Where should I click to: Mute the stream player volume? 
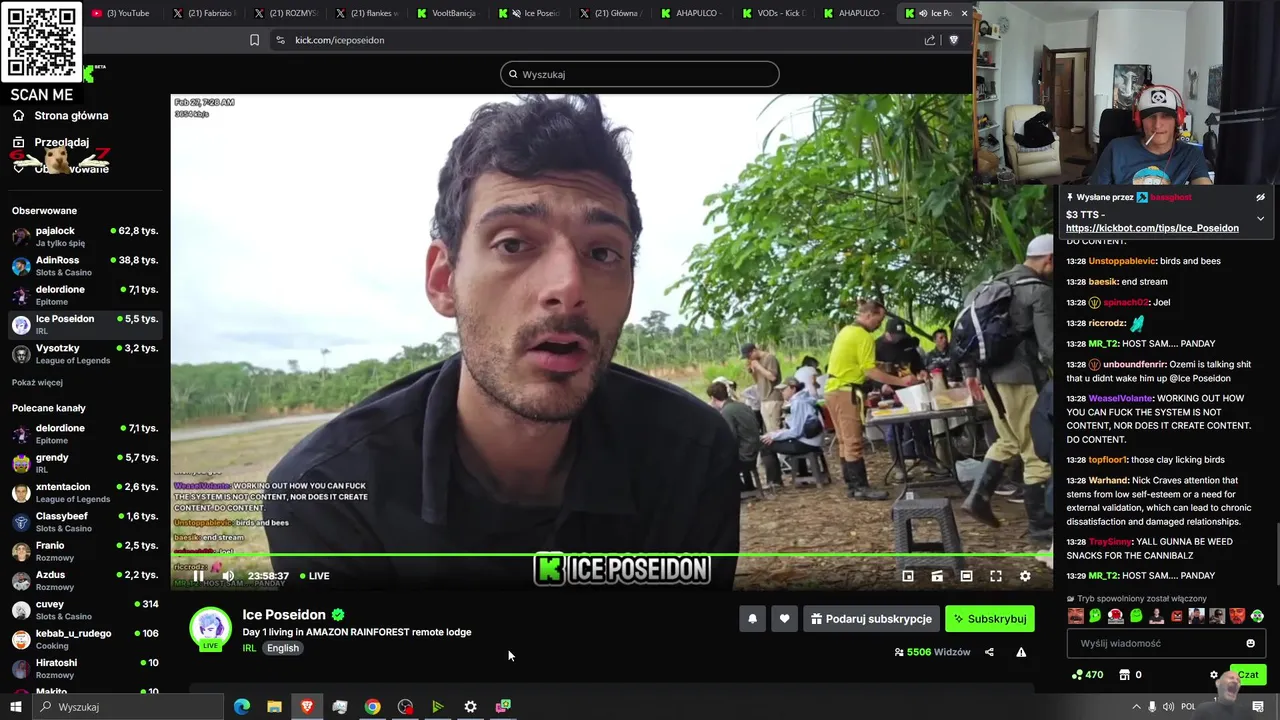point(228,576)
